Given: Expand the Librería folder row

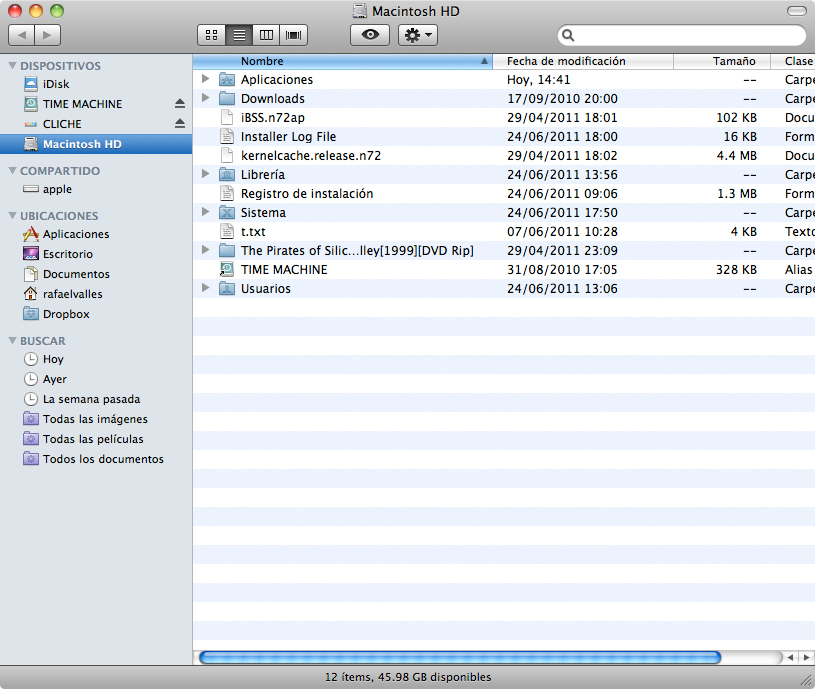Looking at the screenshot, I should (205, 174).
